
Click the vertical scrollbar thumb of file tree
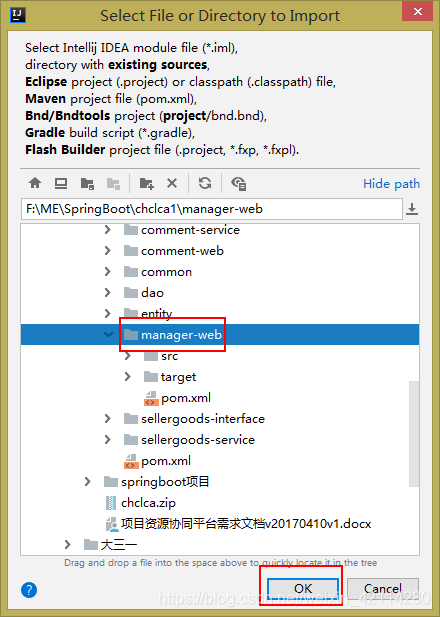point(414,434)
